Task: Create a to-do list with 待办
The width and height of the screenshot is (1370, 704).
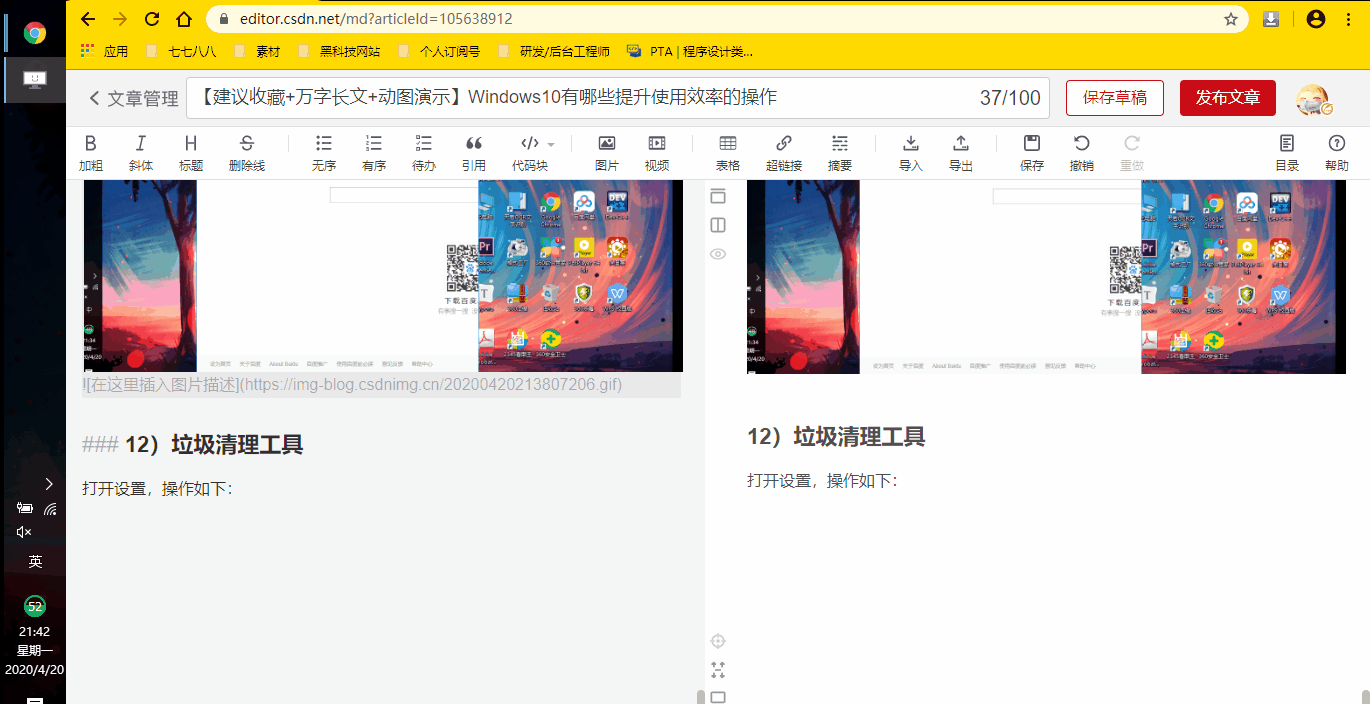Action: (423, 152)
